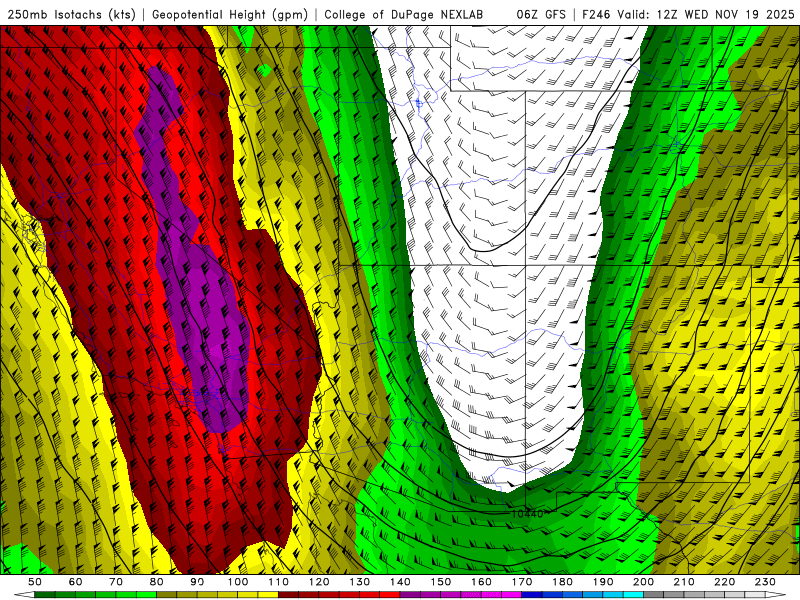Click the 190 value on the color scale
The image size is (800, 600).
point(603,582)
